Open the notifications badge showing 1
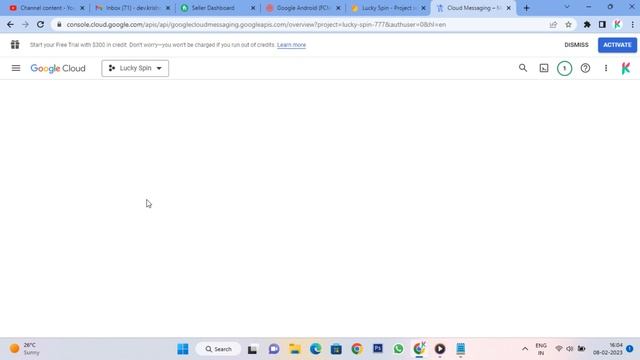This screenshot has width=640, height=360. coord(564,68)
